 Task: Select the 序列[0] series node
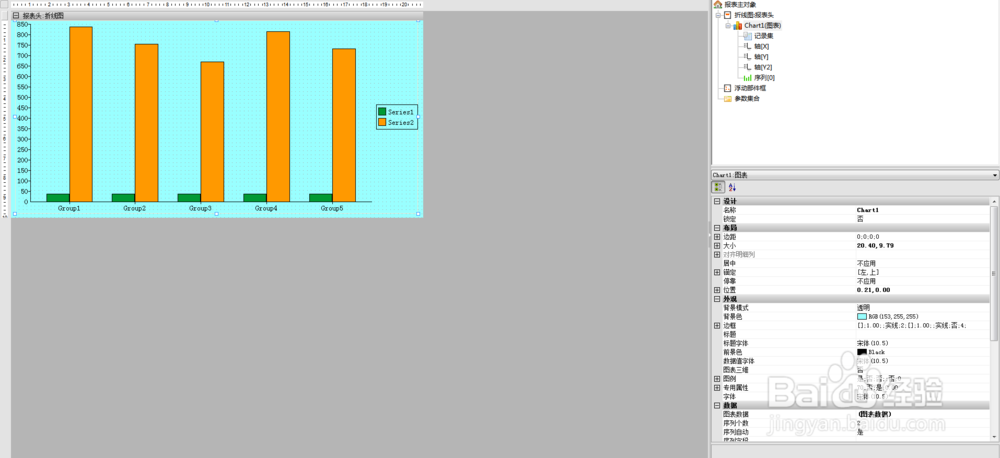point(765,77)
